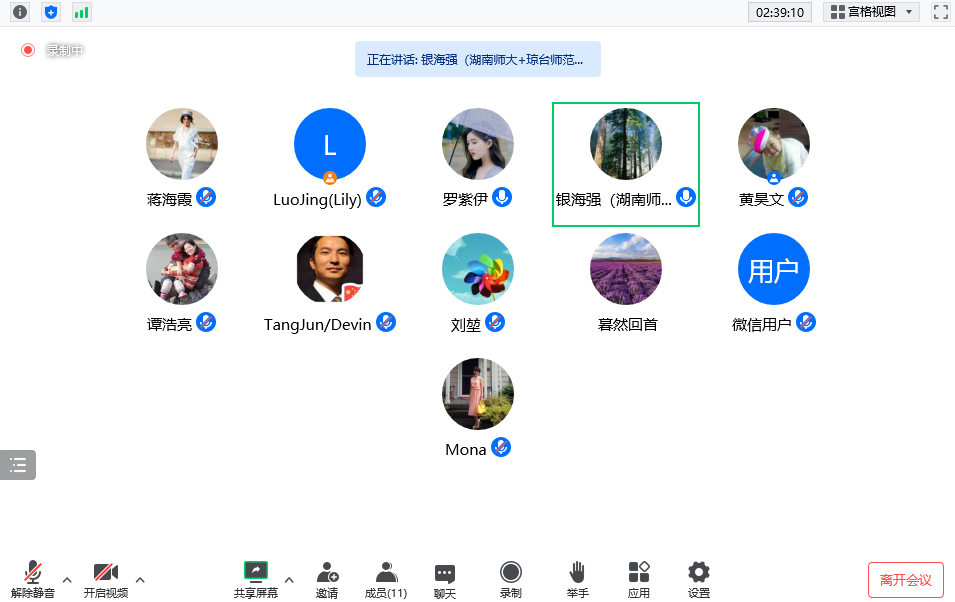Image resolution: width=955 pixels, height=602 pixels.
Task: Check the green network status icon
Action: click(81, 12)
